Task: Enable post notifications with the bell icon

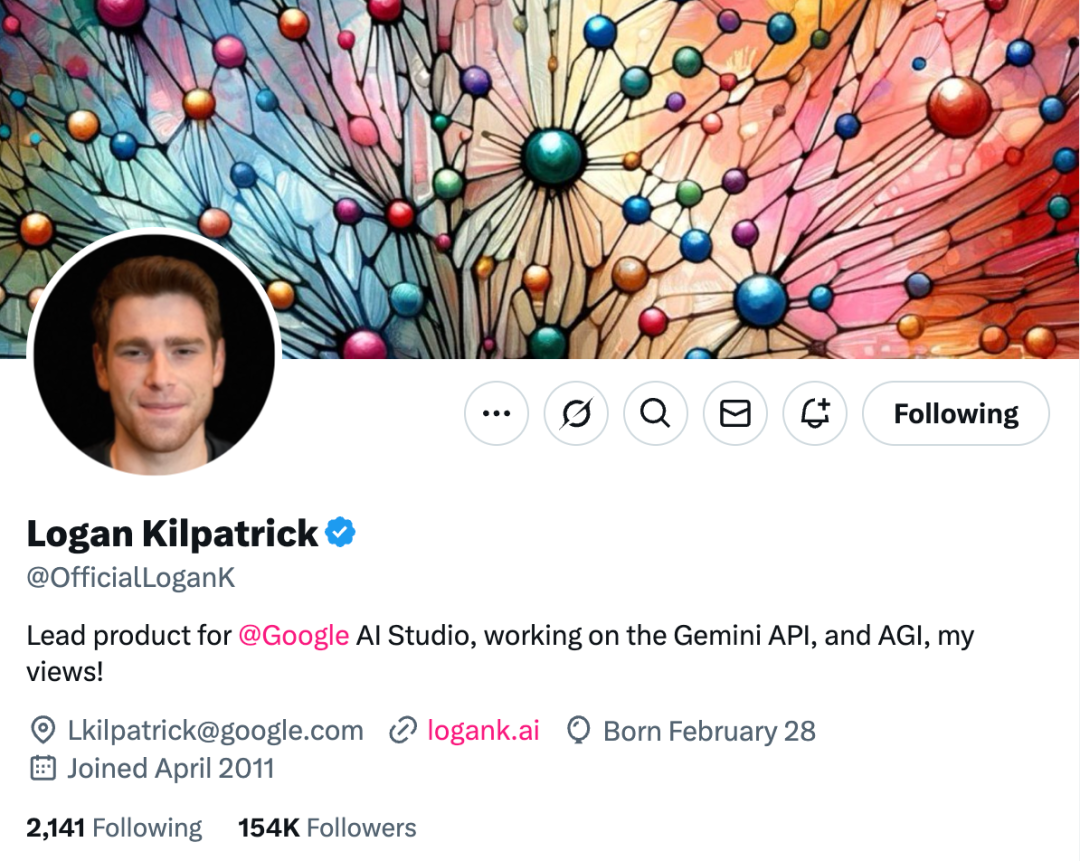Action: tap(815, 413)
